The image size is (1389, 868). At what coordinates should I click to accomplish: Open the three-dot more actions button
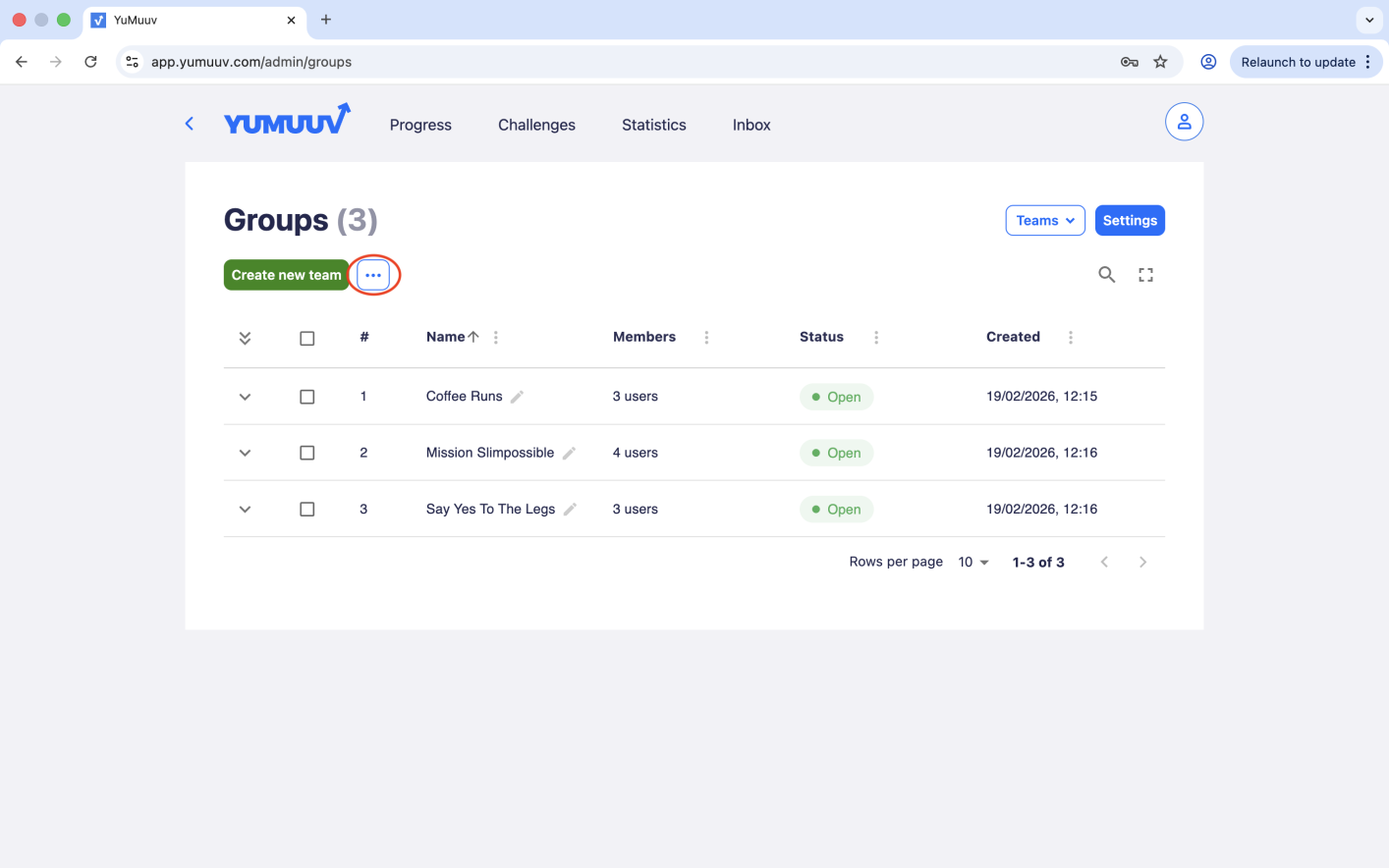point(373,275)
